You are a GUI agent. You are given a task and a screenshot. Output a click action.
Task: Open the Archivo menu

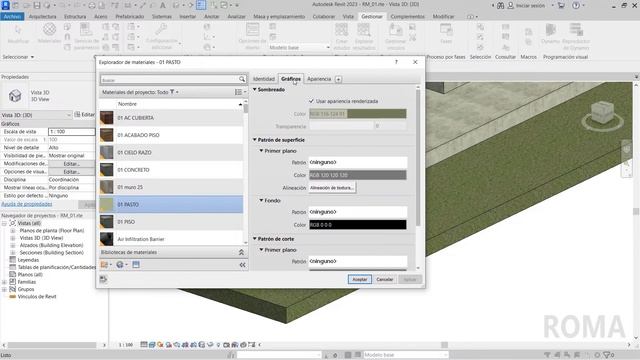pyautogui.click(x=12, y=16)
